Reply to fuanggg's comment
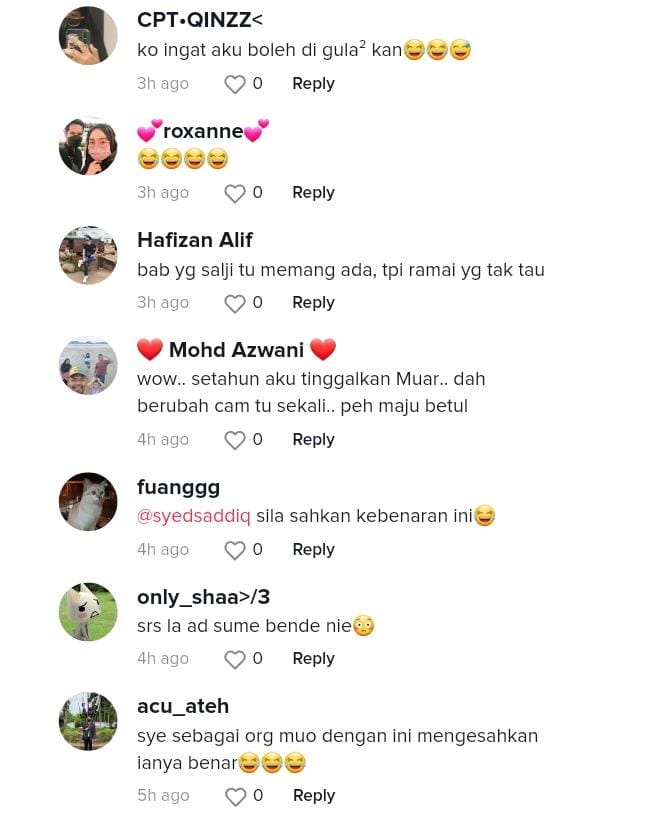The height and width of the screenshot is (821, 666). coord(313,549)
